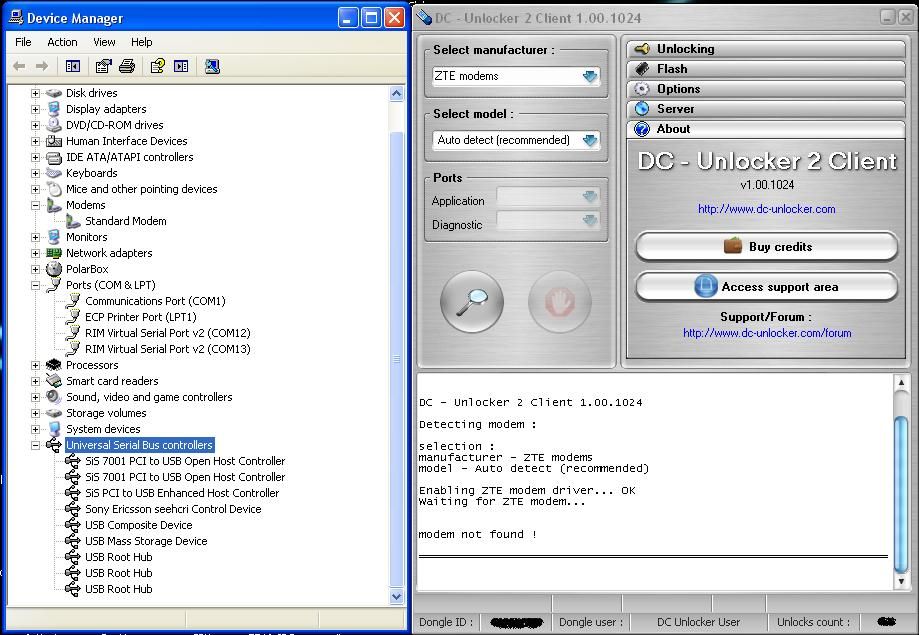The image size is (919, 635).
Task: Expand the Network adapters tree node
Action: pos(36,253)
